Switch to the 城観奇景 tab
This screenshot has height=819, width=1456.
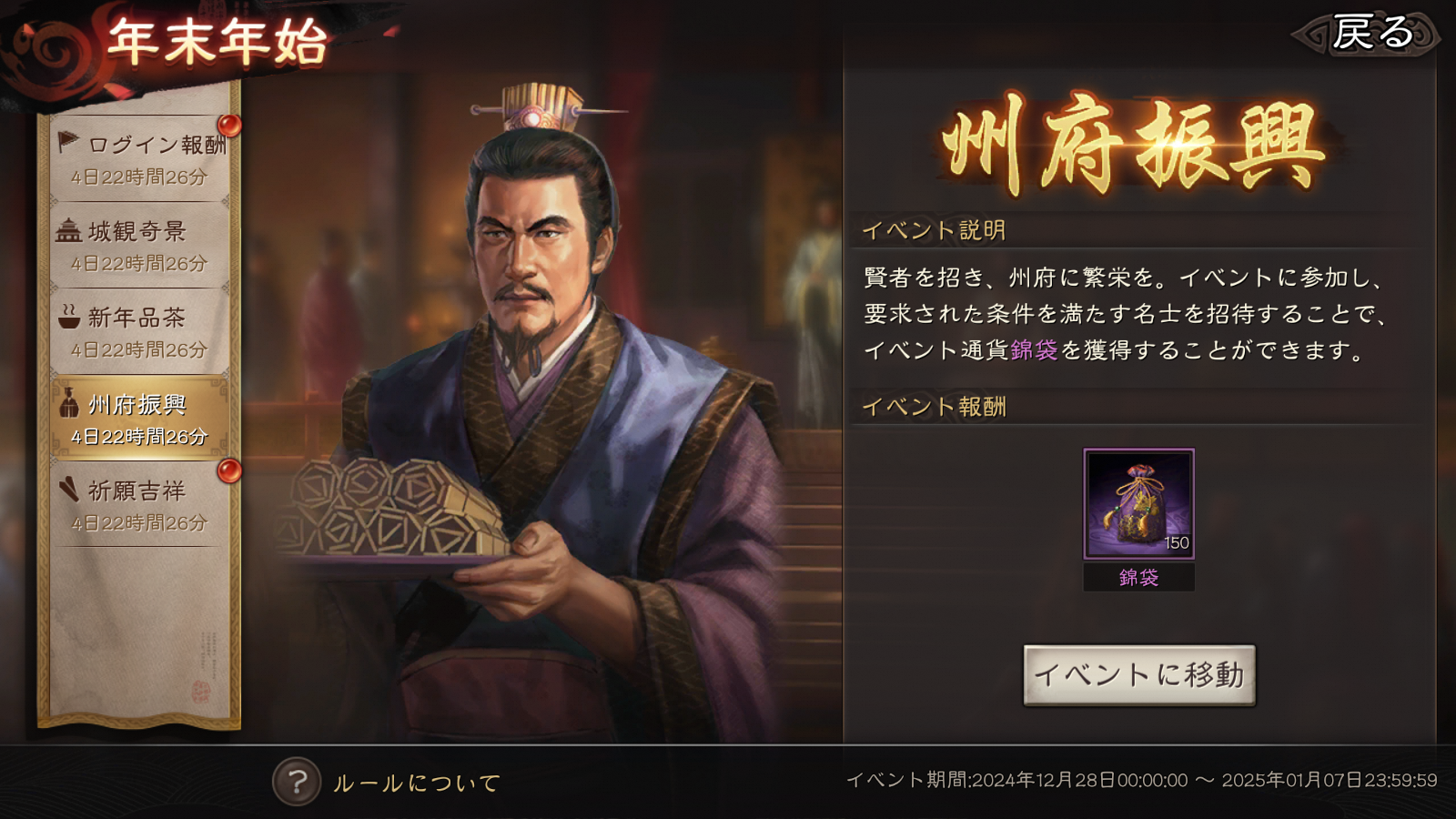point(139,245)
